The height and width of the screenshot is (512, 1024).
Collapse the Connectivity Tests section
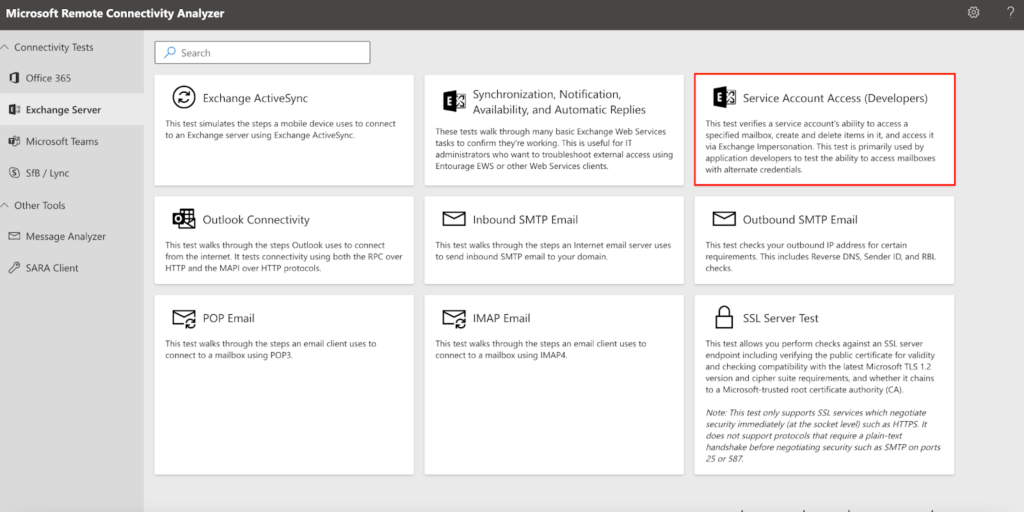point(4,47)
